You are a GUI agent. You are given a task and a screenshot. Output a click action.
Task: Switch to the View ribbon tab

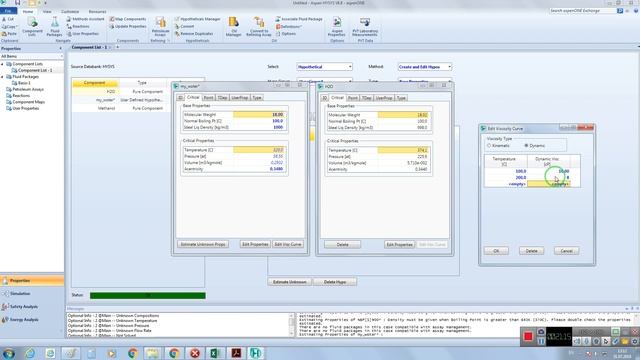pos(47,11)
